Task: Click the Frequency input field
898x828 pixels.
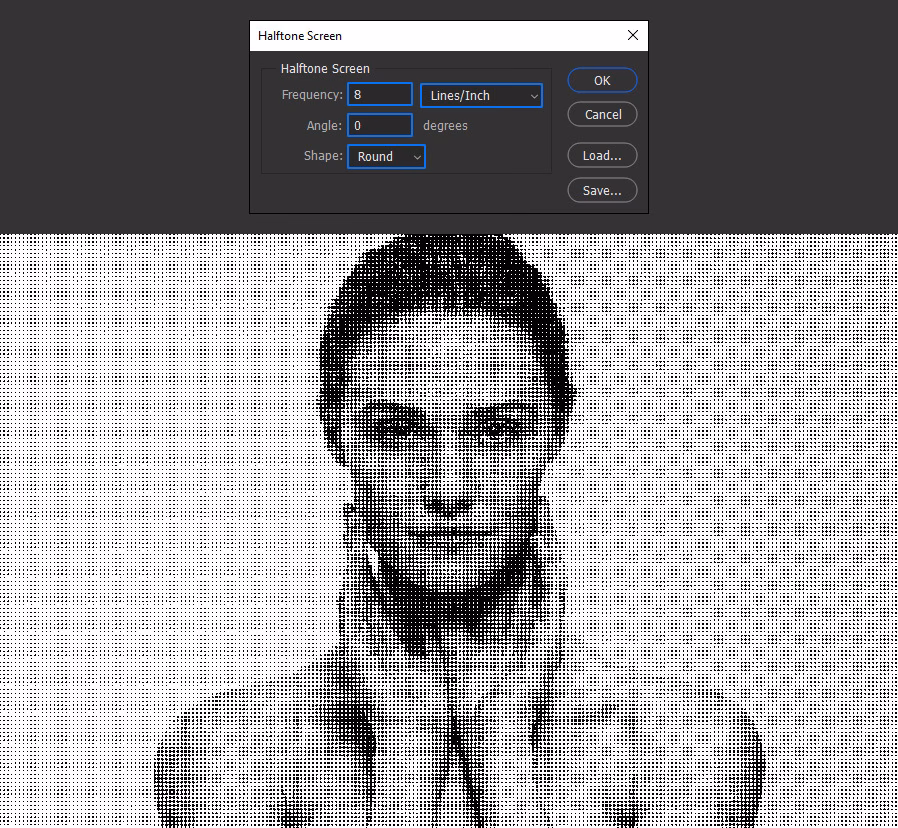Action: point(379,93)
